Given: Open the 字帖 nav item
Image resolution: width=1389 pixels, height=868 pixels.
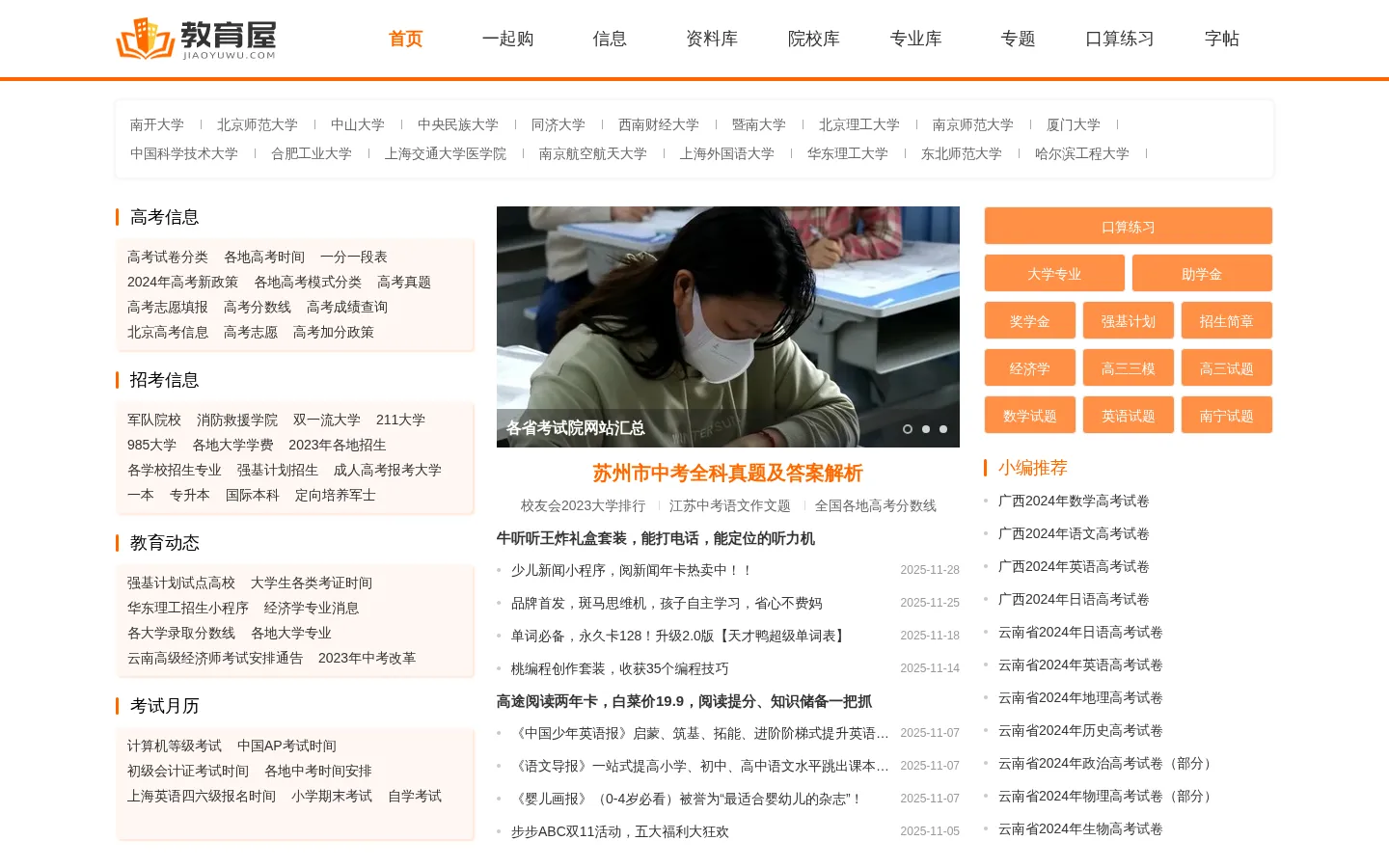Looking at the screenshot, I should click(1222, 39).
